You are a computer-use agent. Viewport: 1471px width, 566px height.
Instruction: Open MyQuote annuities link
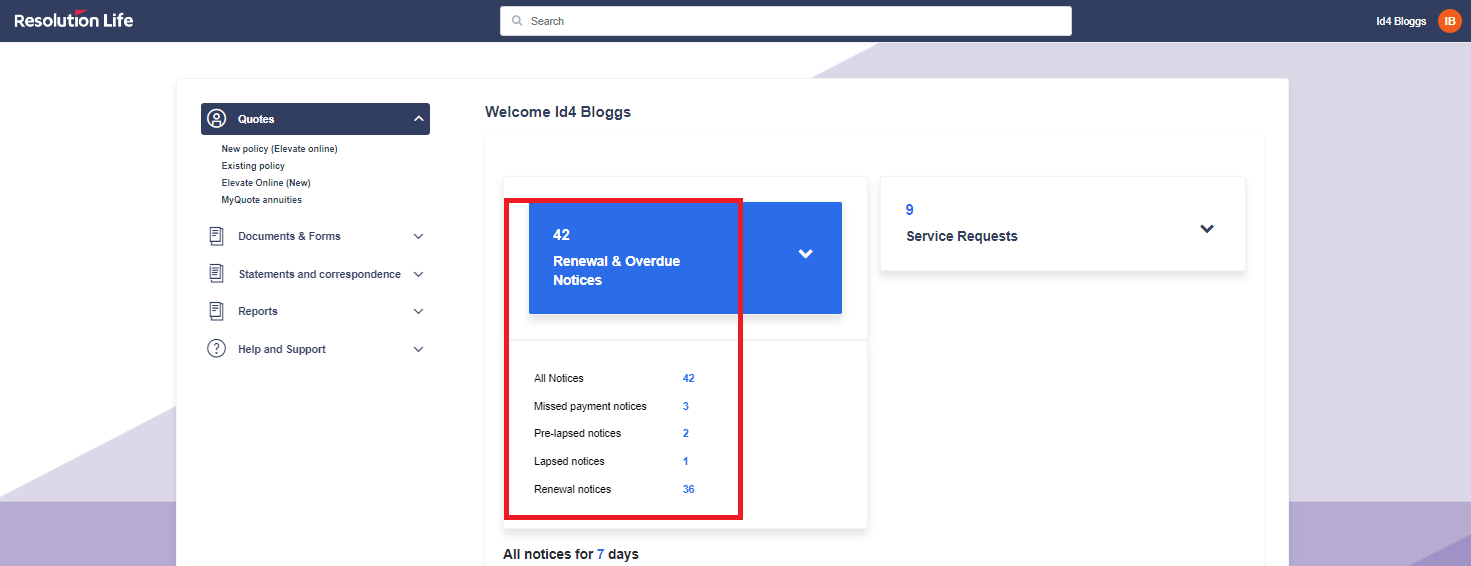pos(261,200)
